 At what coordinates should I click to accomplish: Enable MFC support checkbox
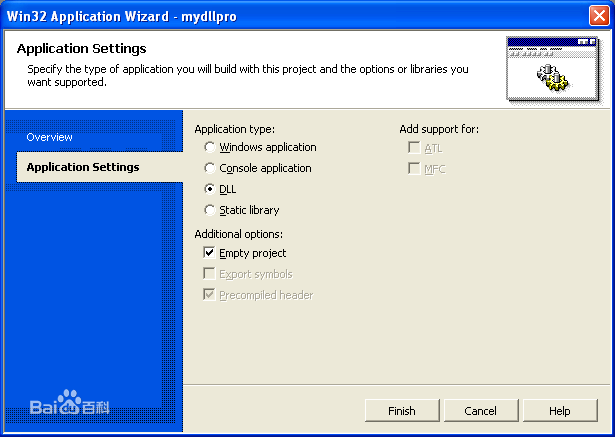coord(414,169)
